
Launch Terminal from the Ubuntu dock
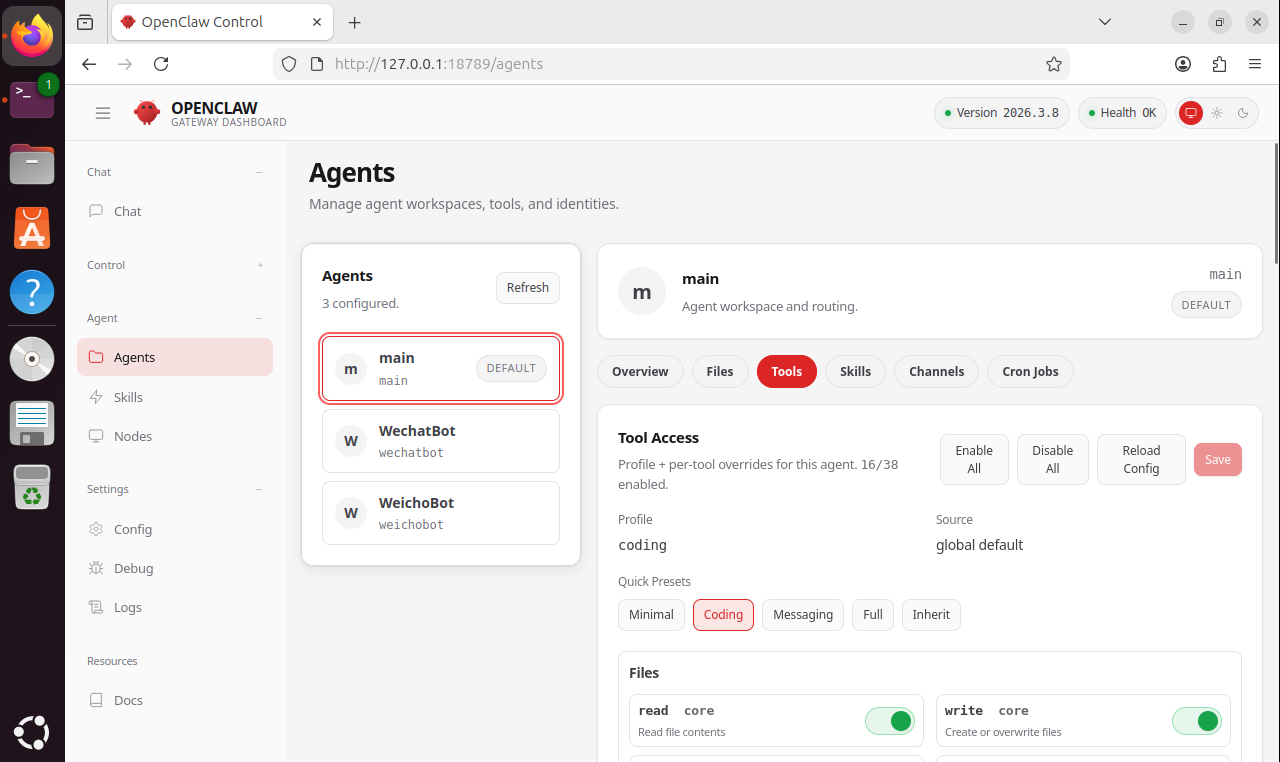pyautogui.click(x=32, y=98)
